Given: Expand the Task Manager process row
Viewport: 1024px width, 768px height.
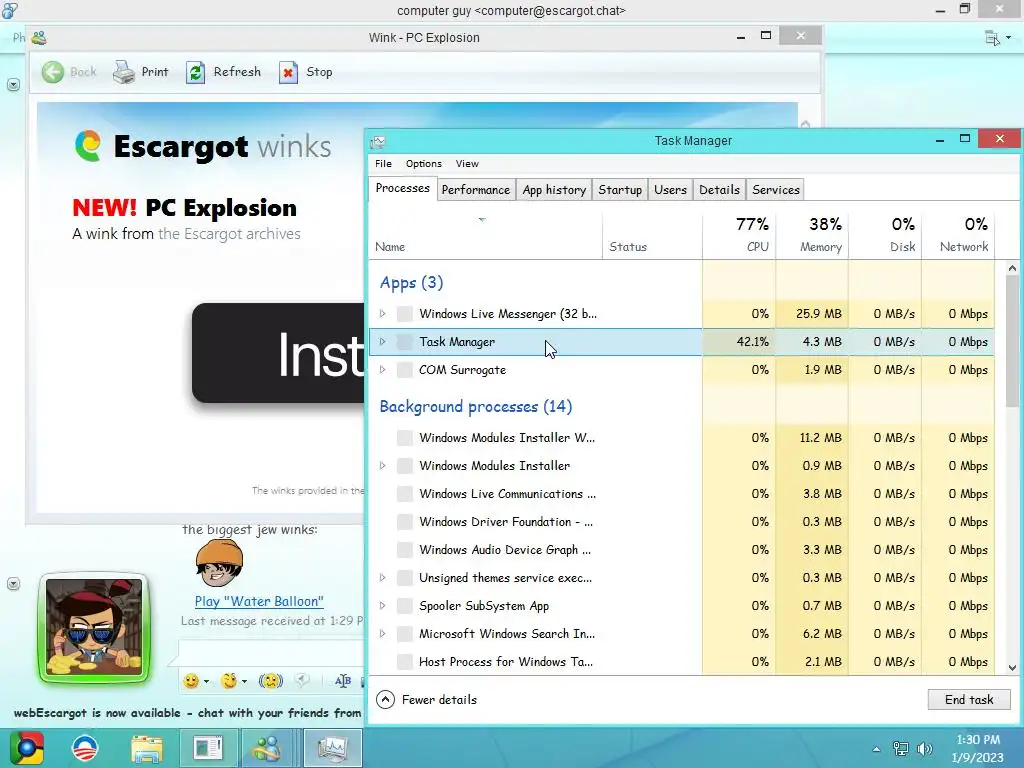Looking at the screenshot, I should click(x=383, y=342).
